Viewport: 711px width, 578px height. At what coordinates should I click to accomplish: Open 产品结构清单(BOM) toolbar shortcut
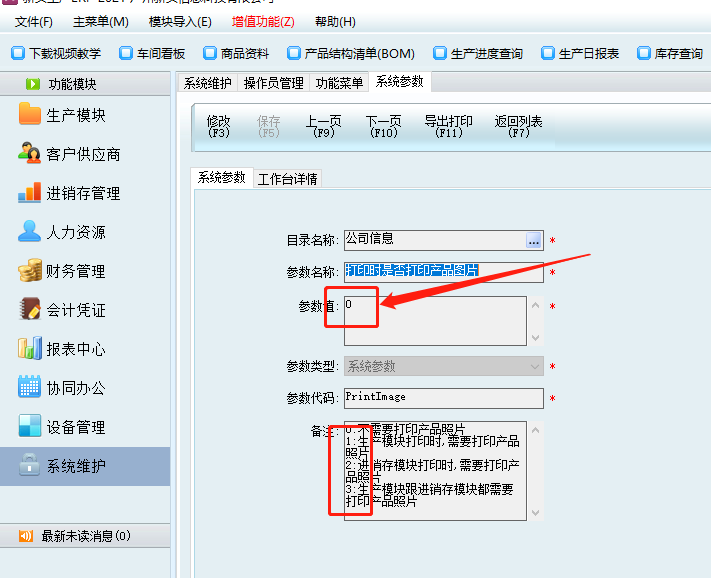pyautogui.click(x=350, y=53)
